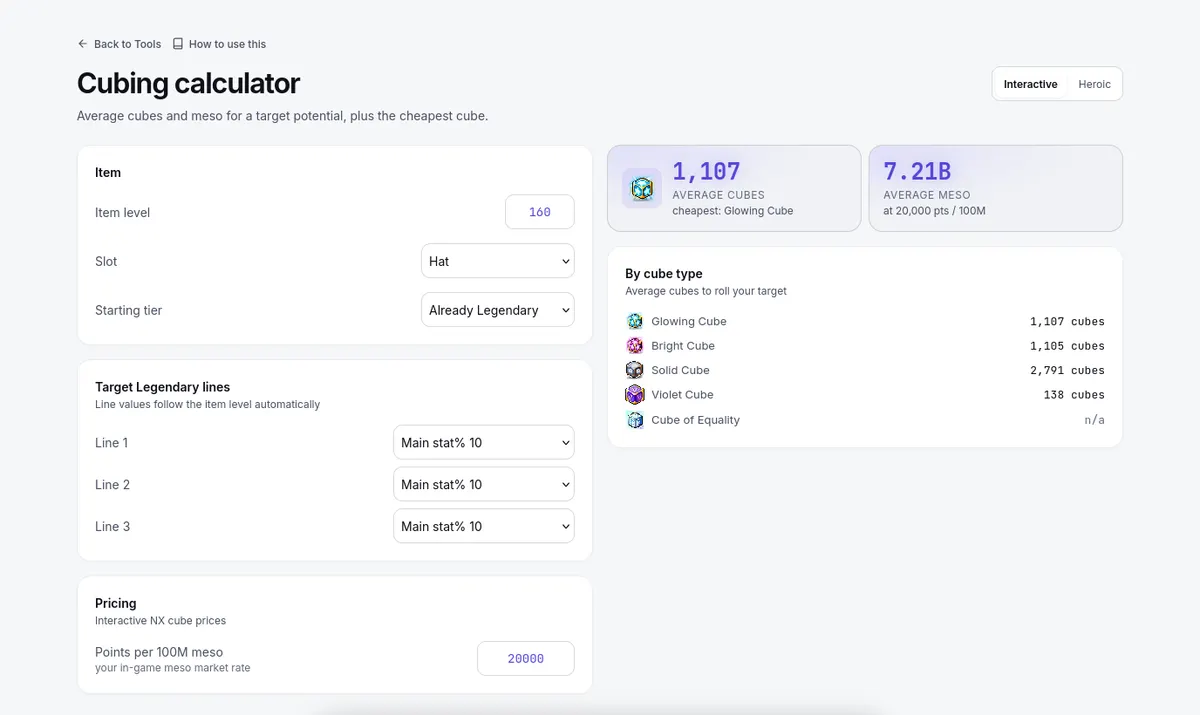
Task: Click the 'Violet Cube' label
Action: [682, 395]
